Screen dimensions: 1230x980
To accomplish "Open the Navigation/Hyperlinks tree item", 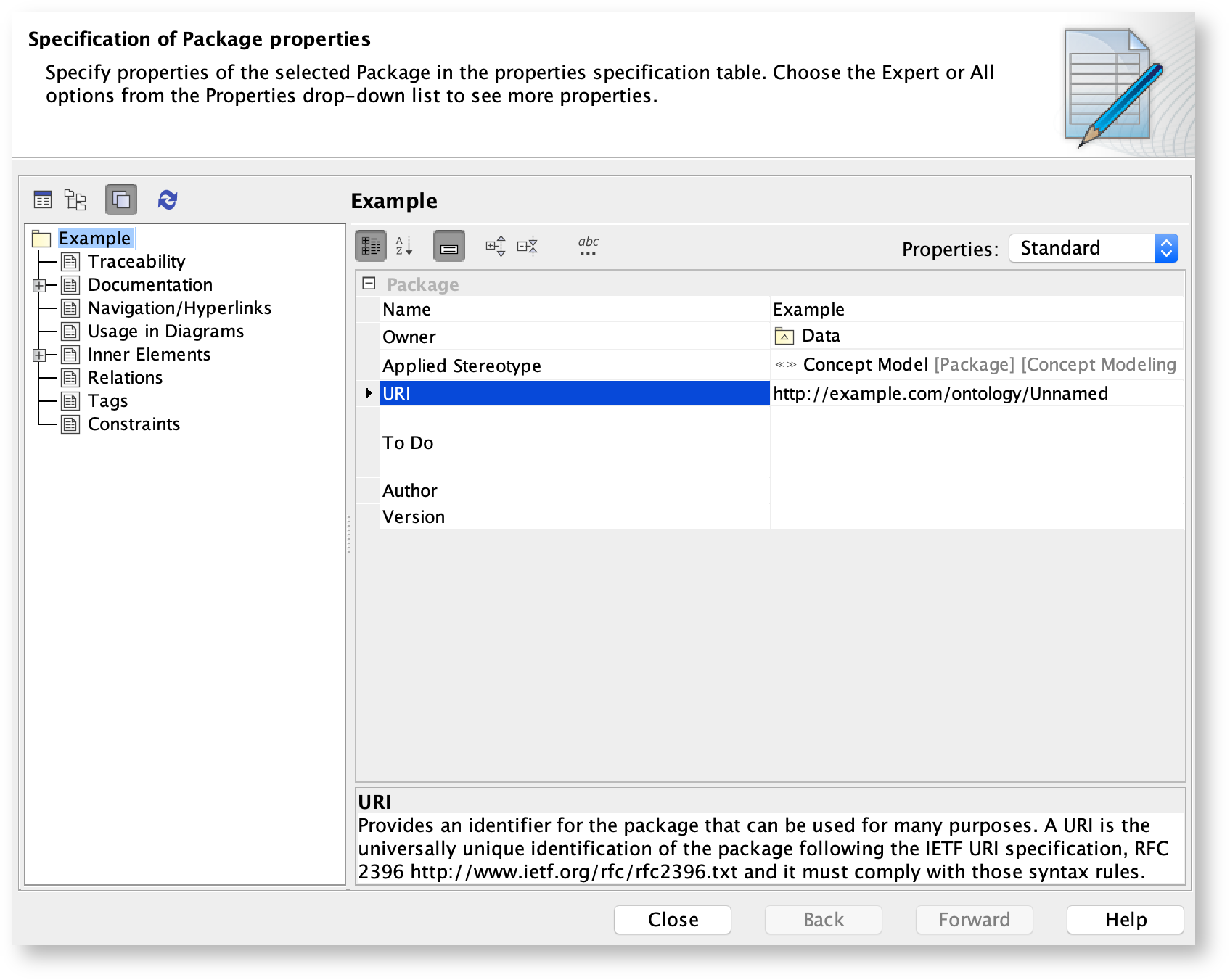I will click(179, 308).
